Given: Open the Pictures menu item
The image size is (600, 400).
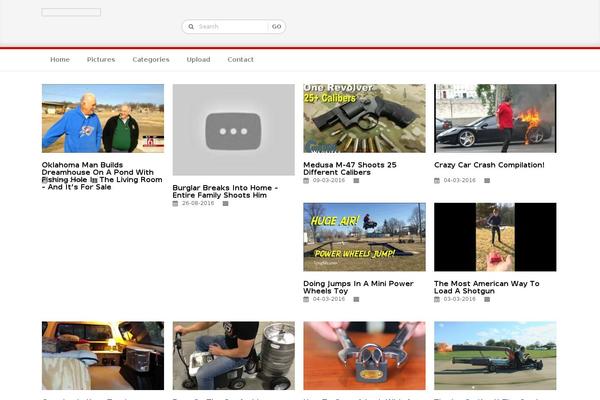Looking at the screenshot, I should 101,60.
